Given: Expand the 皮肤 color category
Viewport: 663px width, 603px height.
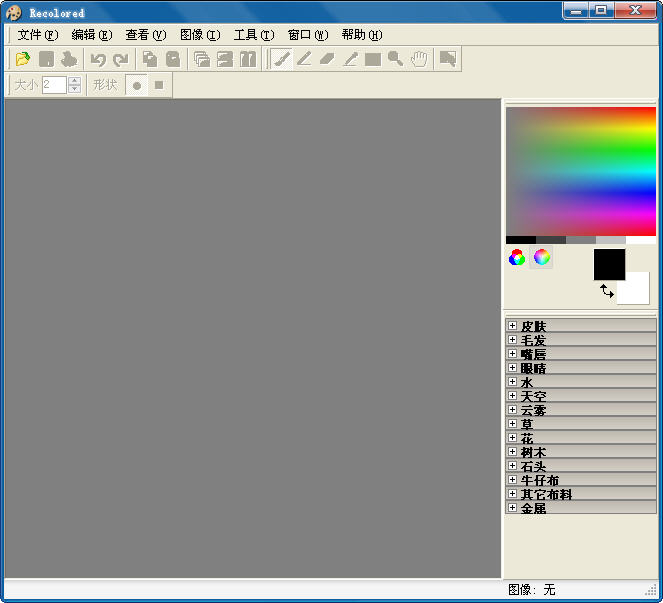Looking at the screenshot, I should (x=512, y=326).
